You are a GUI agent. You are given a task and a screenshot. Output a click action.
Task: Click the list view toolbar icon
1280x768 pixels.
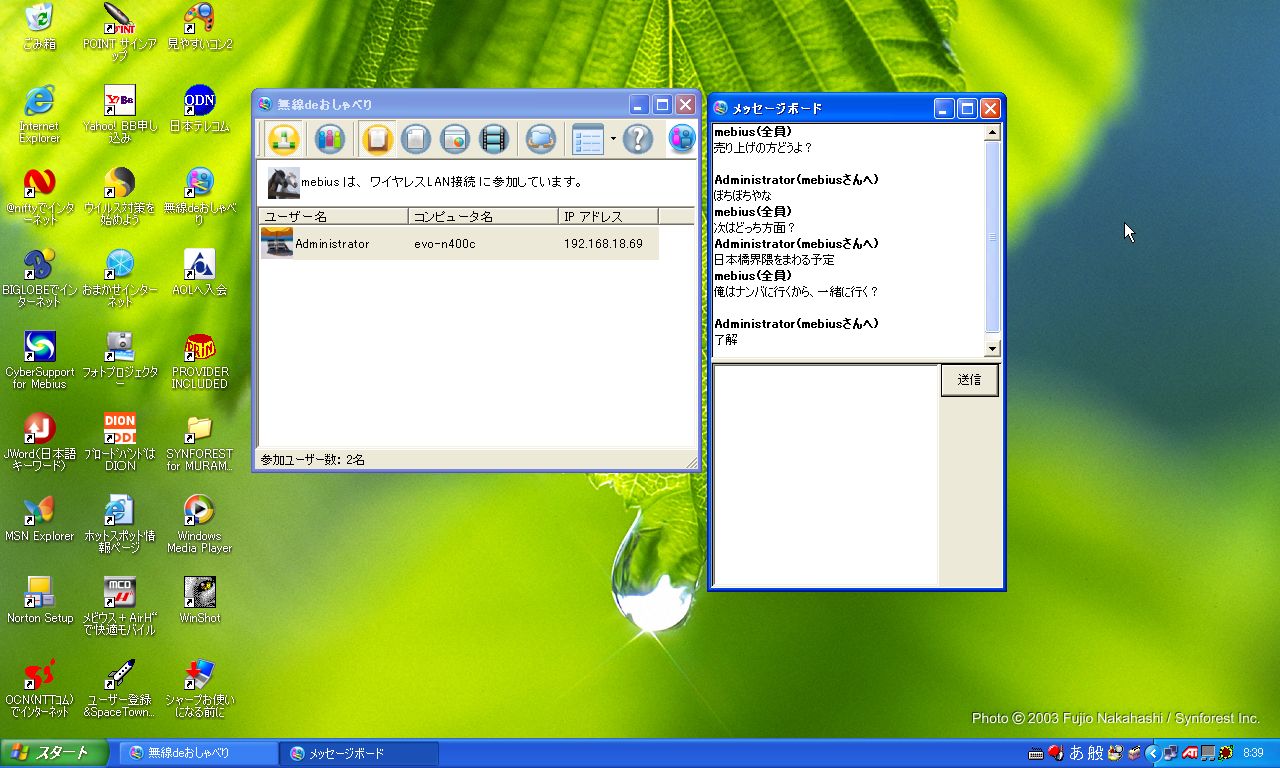coord(587,139)
